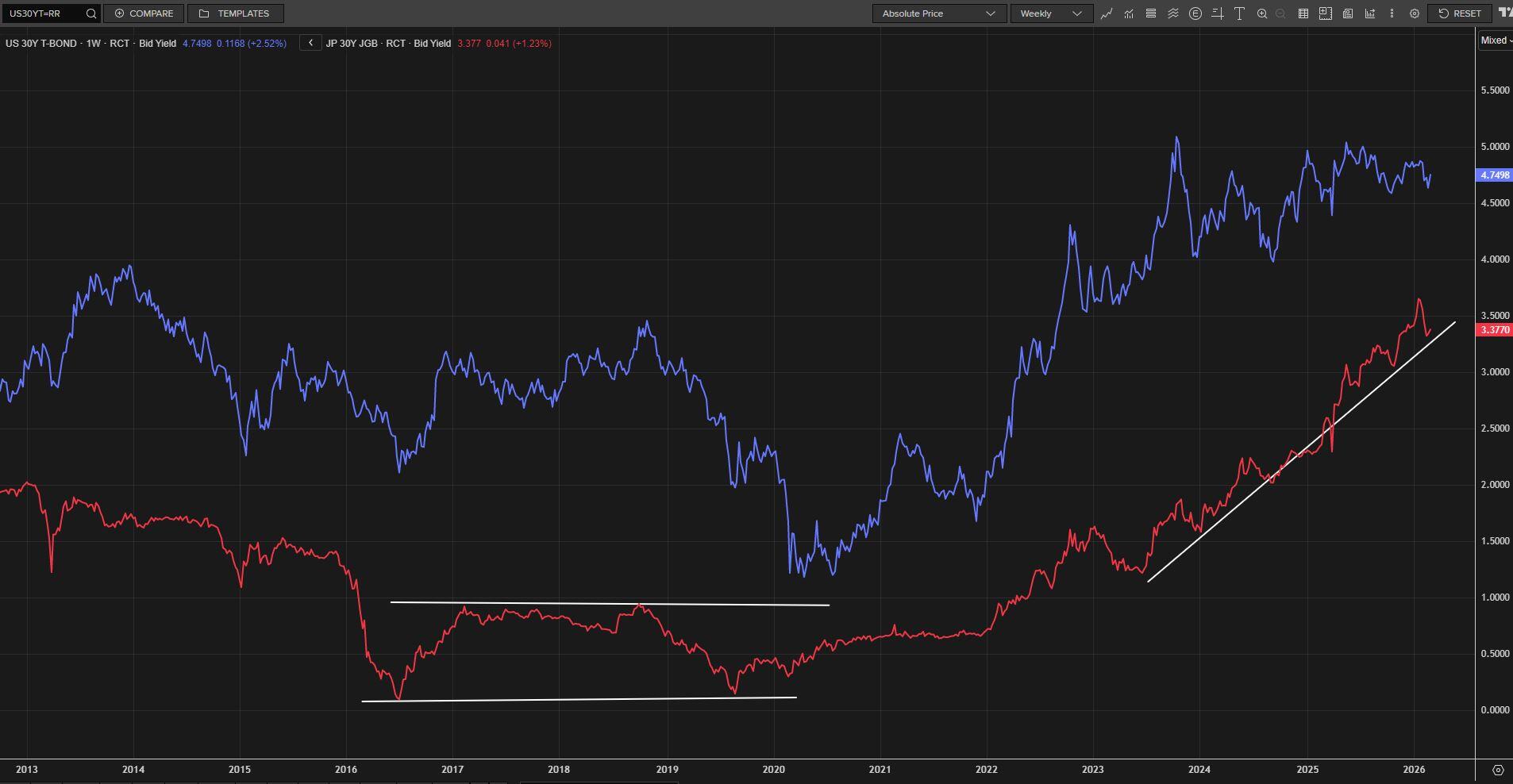Click the wavy lines overlay icon

pyautogui.click(x=1172, y=13)
